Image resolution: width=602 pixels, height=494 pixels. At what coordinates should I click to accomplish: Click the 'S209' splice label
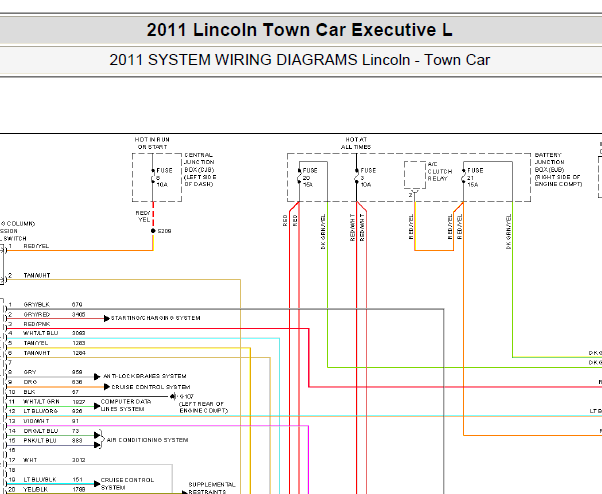click(x=164, y=231)
